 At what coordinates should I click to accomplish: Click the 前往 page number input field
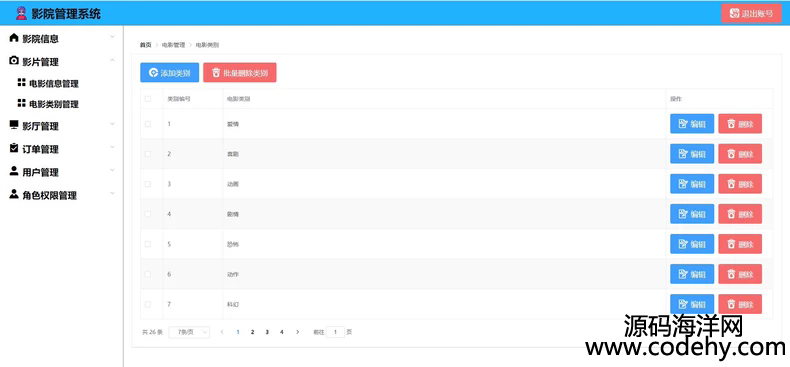(x=336, y=332)
